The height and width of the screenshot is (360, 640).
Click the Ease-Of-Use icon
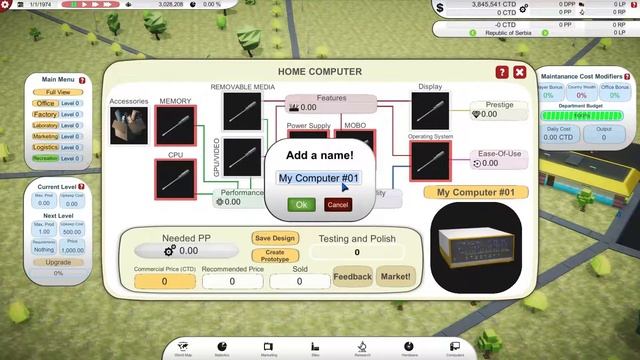tap(477, 164)
